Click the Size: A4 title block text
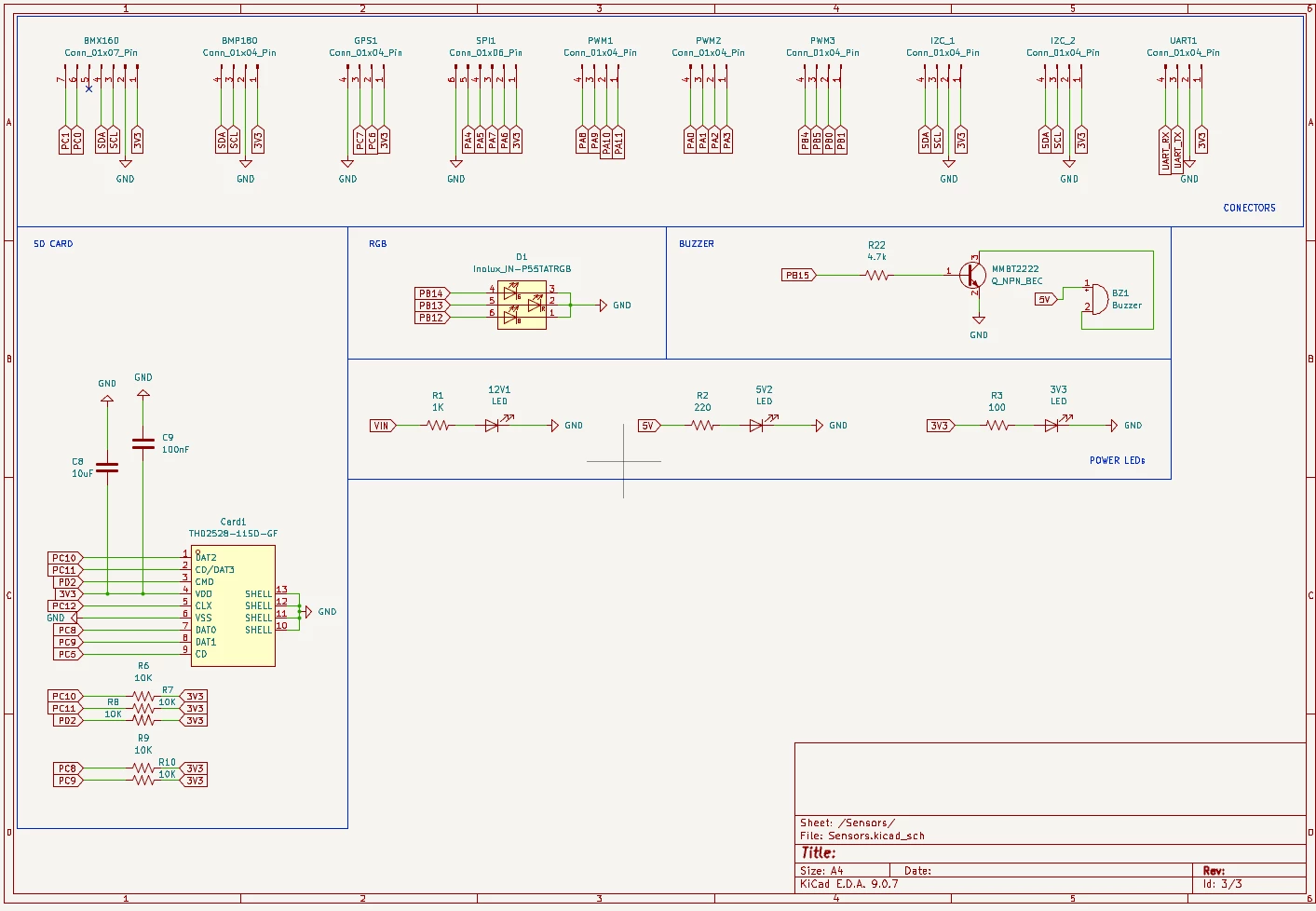Screen dimensions: 1316x911 point(821,871)
